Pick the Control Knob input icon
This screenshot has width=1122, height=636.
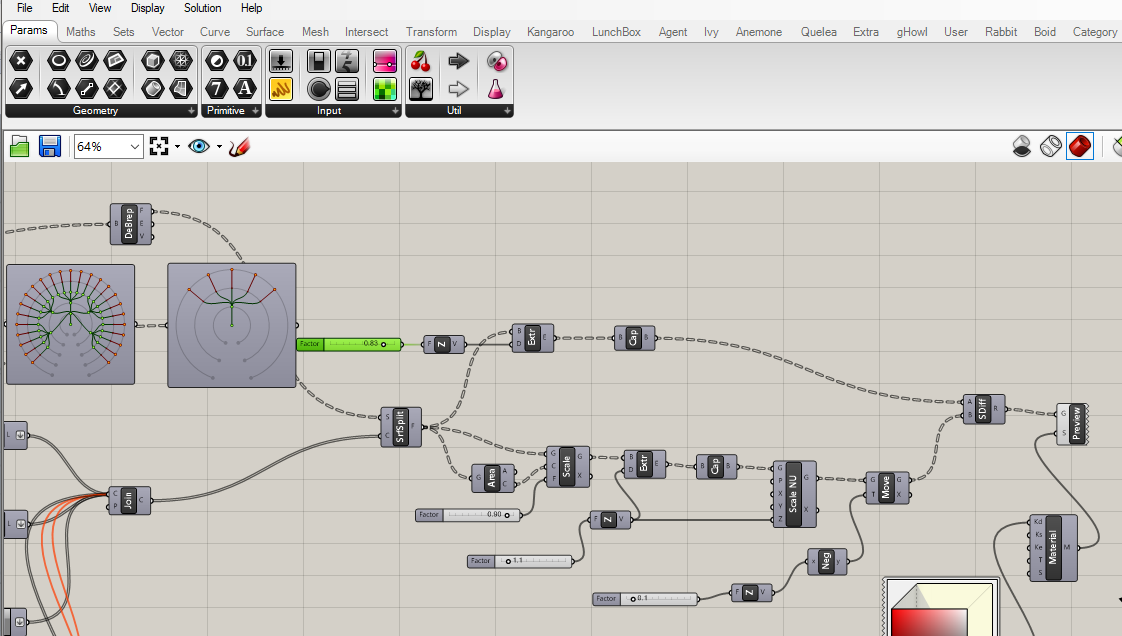[318, 88]
